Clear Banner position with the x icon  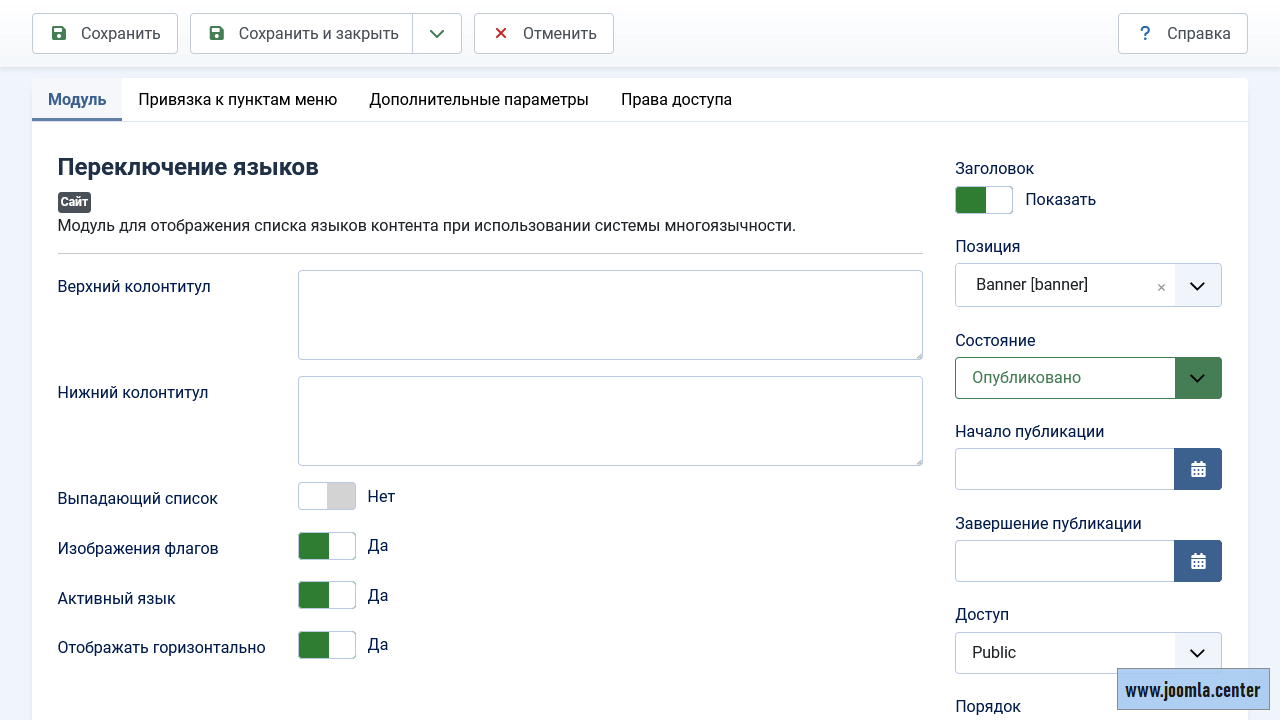click(1161, 287)
